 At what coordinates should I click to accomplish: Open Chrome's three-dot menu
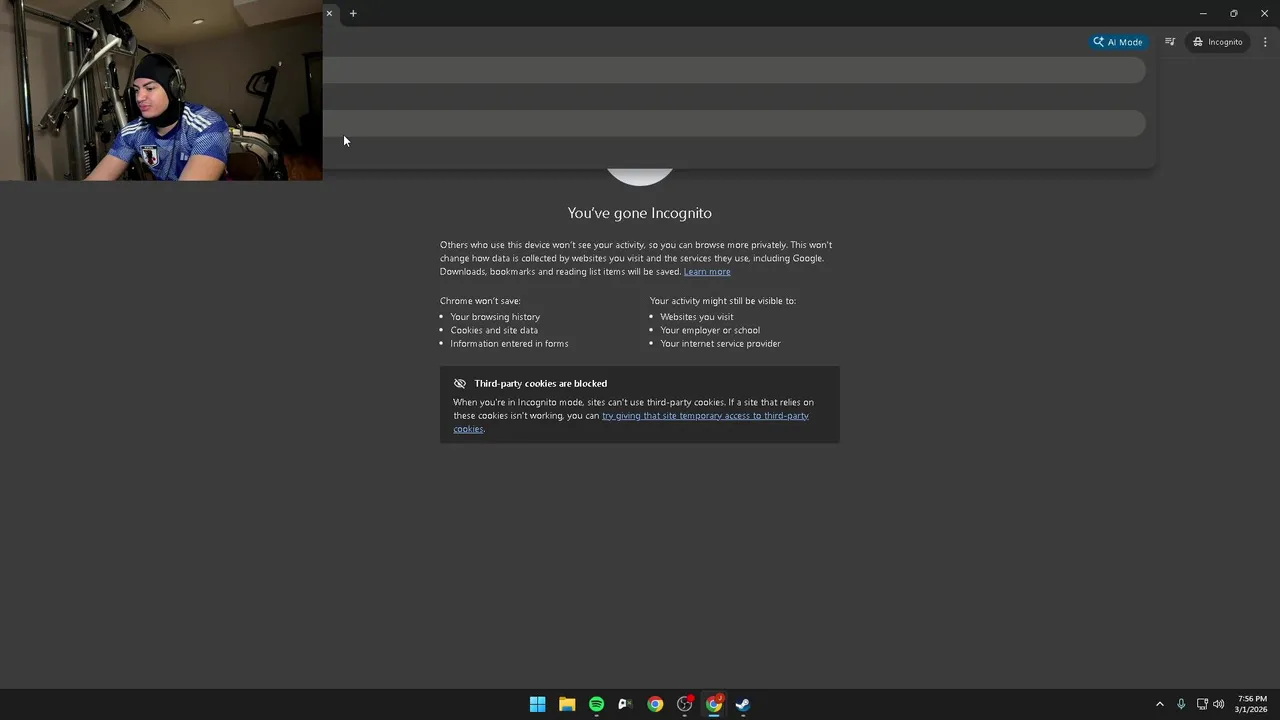[x=1265, y=42]
